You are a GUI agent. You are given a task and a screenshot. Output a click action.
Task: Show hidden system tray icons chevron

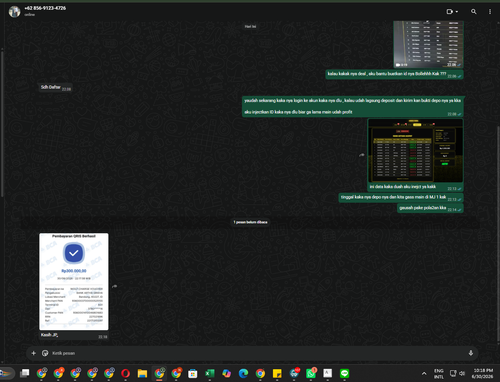(x=424, y=373)
